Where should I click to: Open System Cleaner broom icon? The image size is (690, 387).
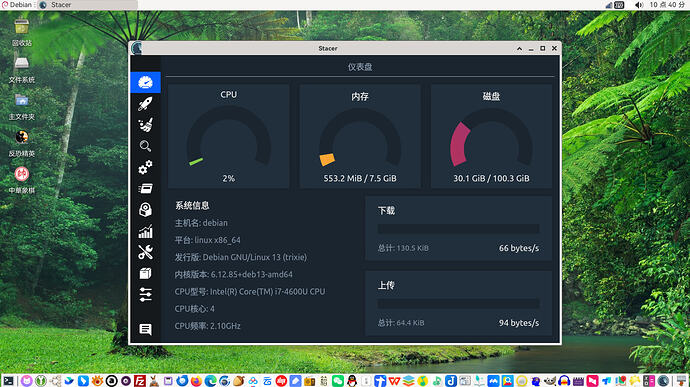click(x=145, y=125)
